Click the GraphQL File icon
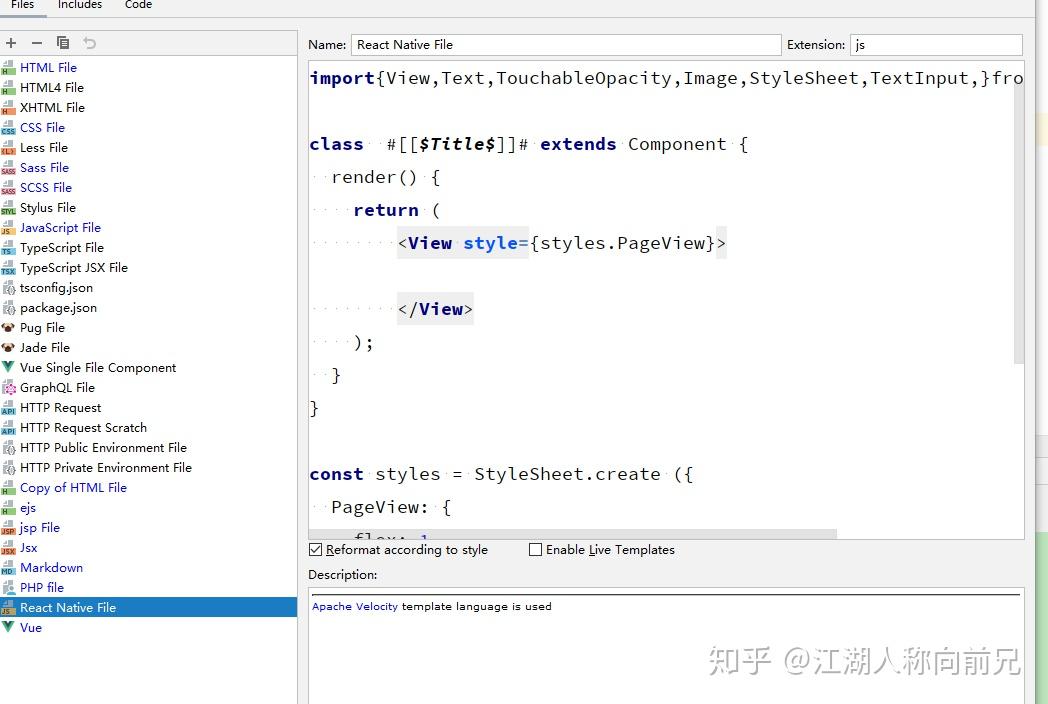This screenshot has height=704, width=1048. pos(8,388)
